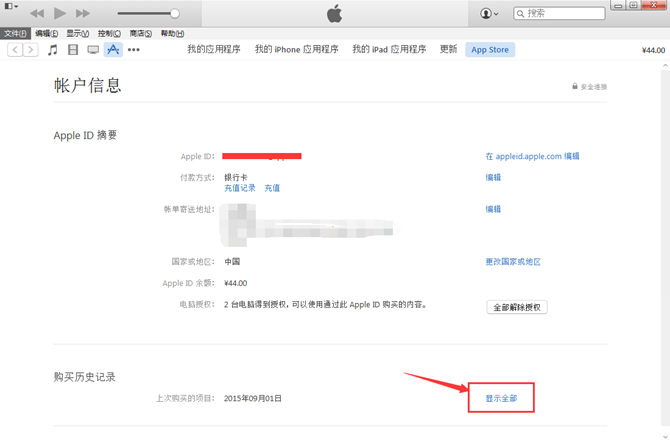
Task: Open 在 appleid.apple.com 编辑 link
Action: point(532,156)
